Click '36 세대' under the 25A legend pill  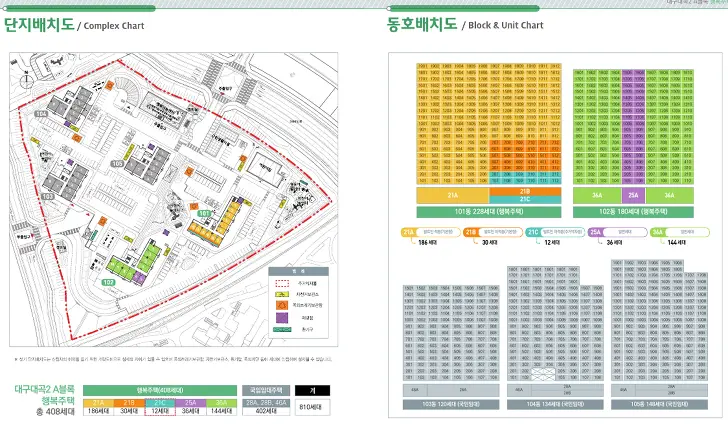point(614,242)
